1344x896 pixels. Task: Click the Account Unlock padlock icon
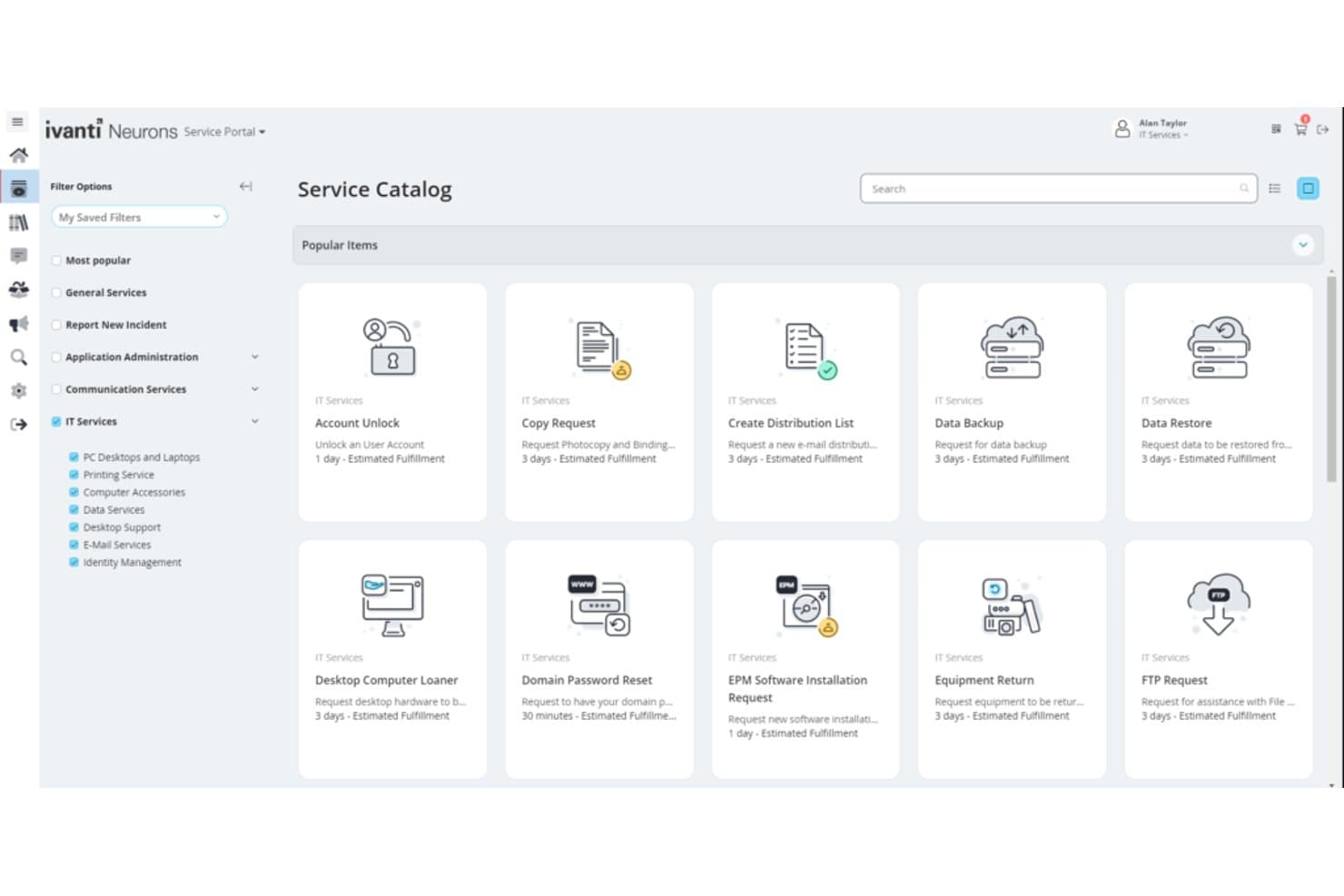[391, 347]
